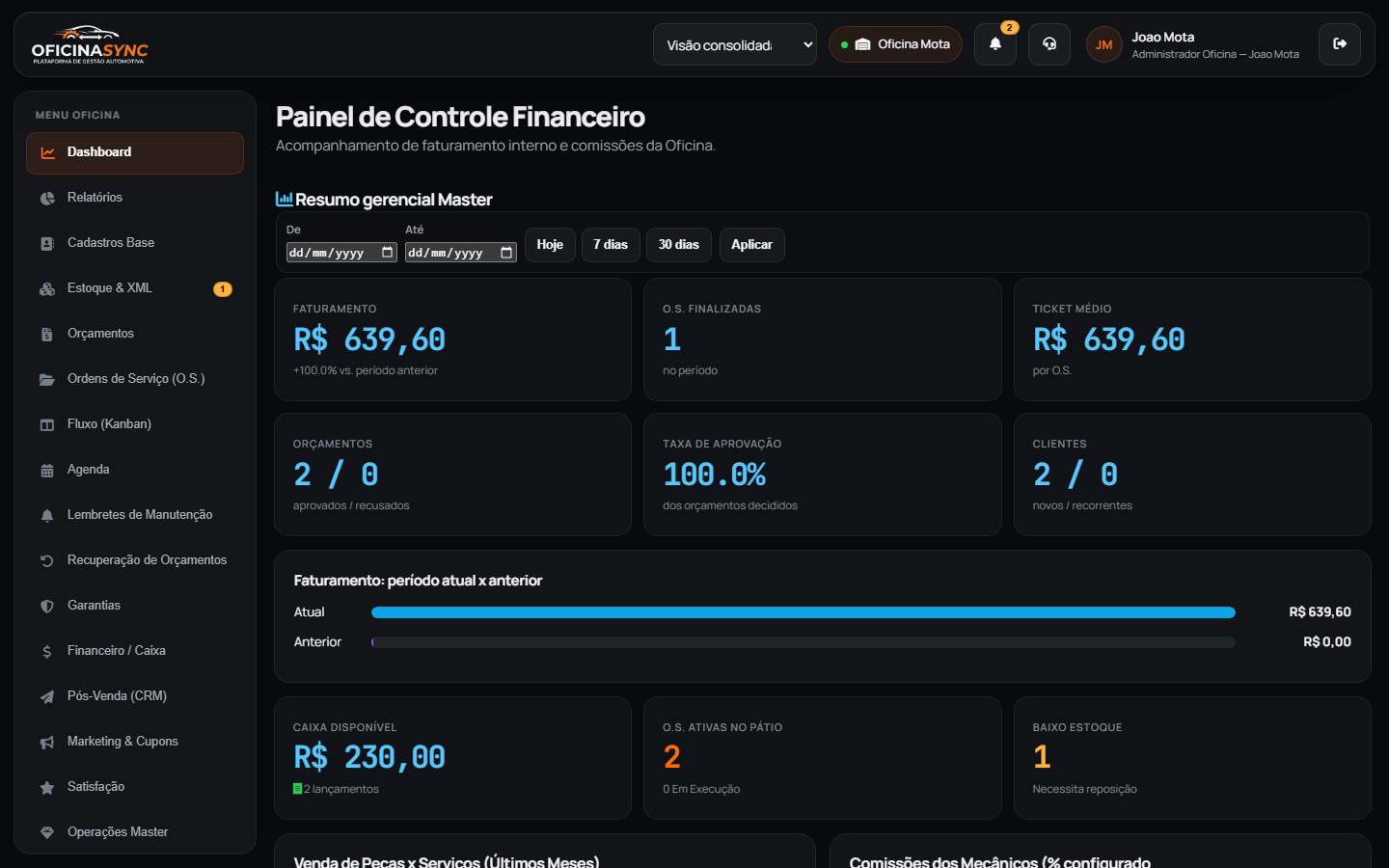Click the garage icon in Oficina Mota chip

coord(863,44)
